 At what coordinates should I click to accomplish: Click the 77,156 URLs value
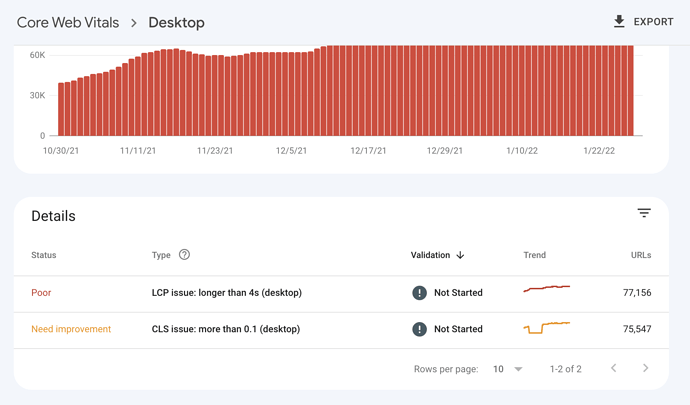637,293
